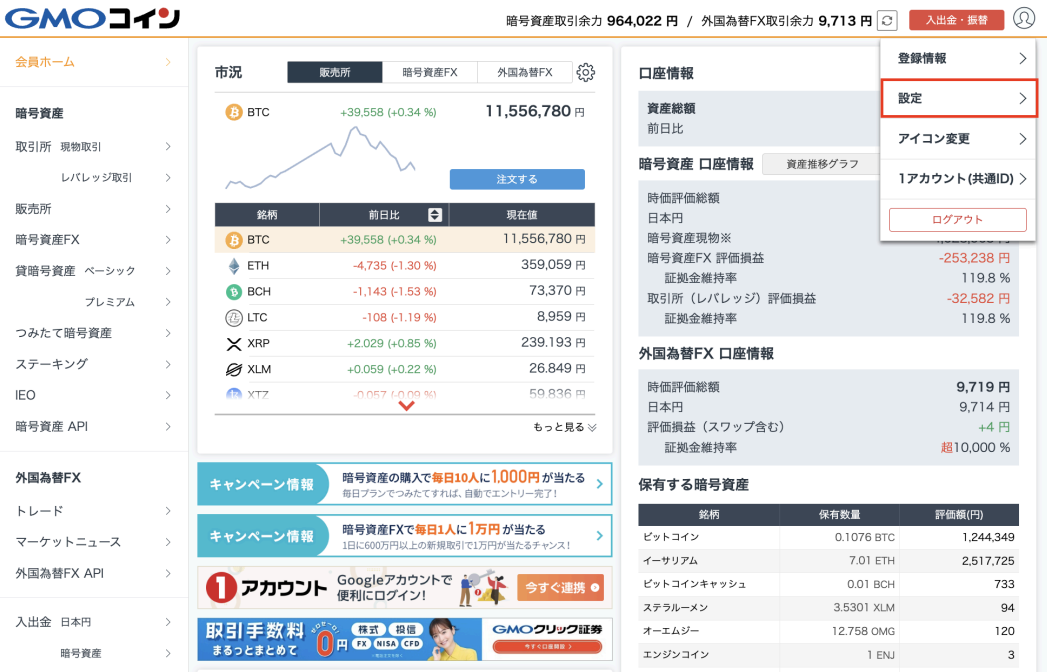Open the GMOクリック証券 ad banner

(405, 639)
